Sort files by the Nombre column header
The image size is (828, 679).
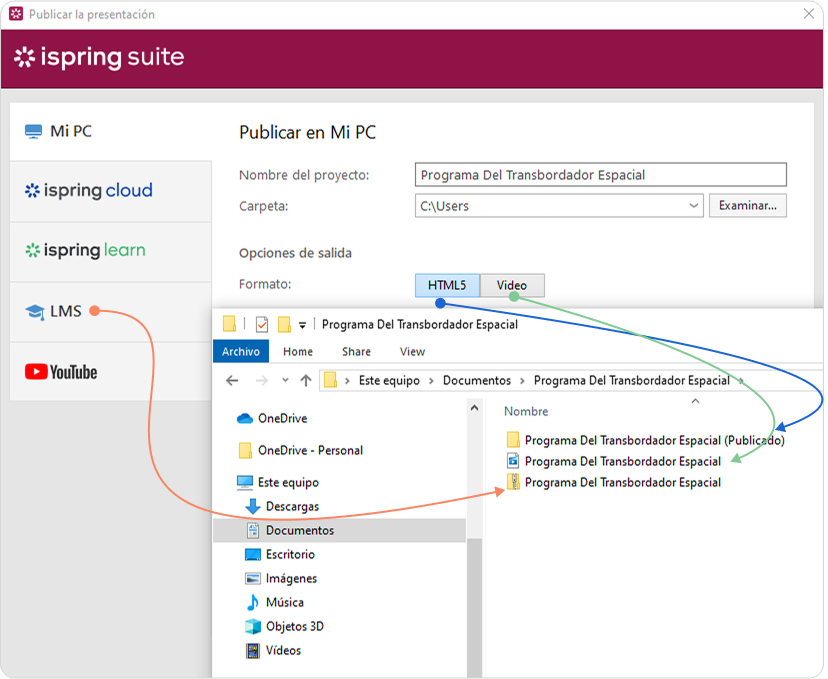526,411
